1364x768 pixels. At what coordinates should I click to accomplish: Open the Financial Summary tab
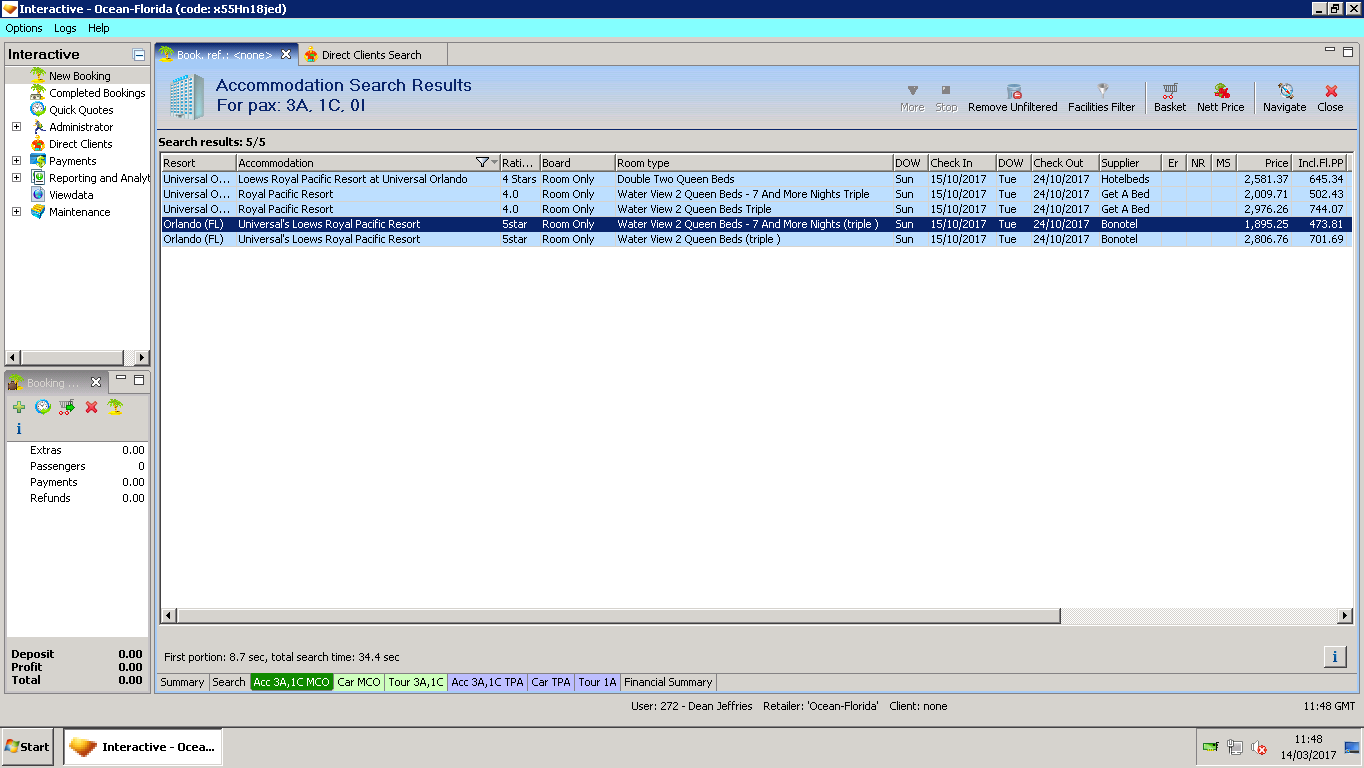click(x=668, y=682)
